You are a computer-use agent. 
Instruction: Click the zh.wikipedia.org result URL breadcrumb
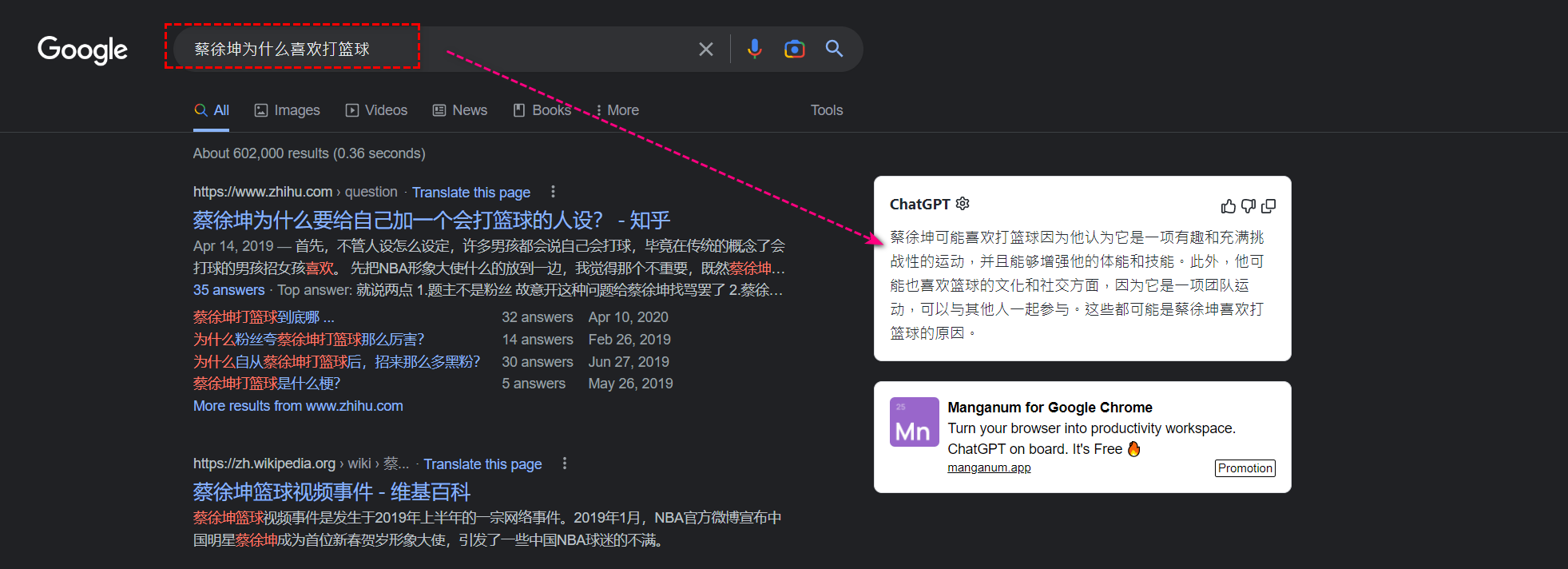(x=301, y=464)
